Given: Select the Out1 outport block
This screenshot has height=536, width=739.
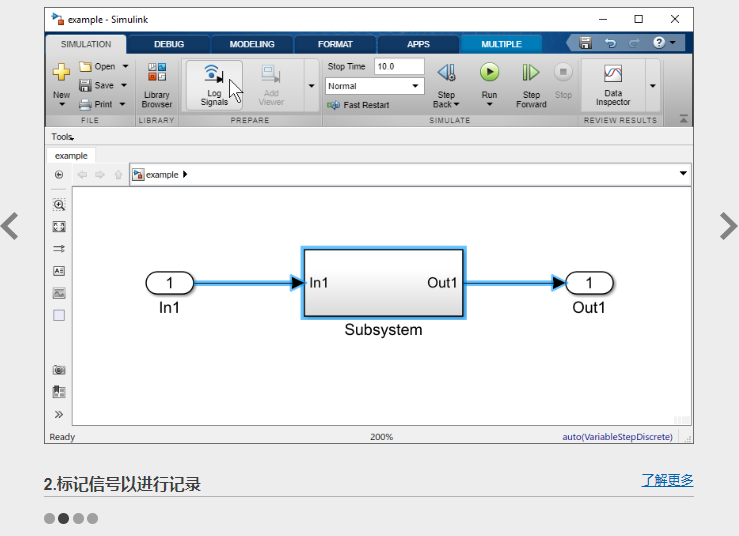Looking at the screenshot, I should click(589, 283).
